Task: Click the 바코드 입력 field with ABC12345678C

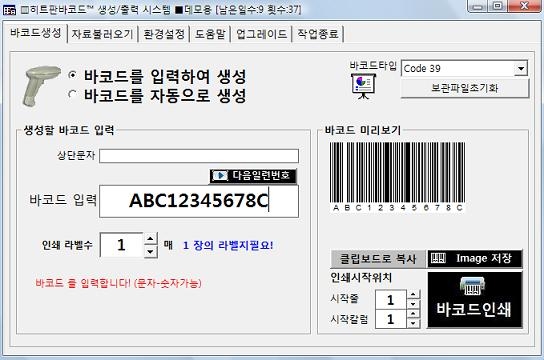Action: click(x=199, y=201)
